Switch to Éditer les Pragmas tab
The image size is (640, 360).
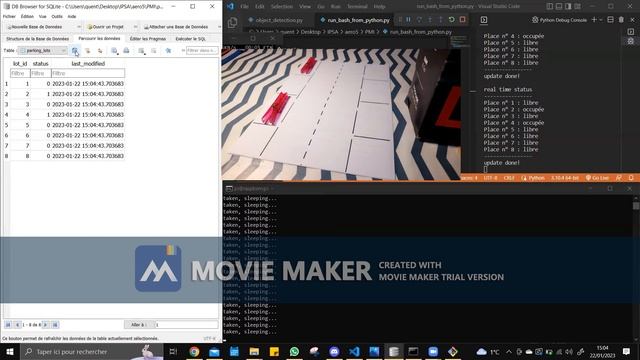(x=148, y=39)
